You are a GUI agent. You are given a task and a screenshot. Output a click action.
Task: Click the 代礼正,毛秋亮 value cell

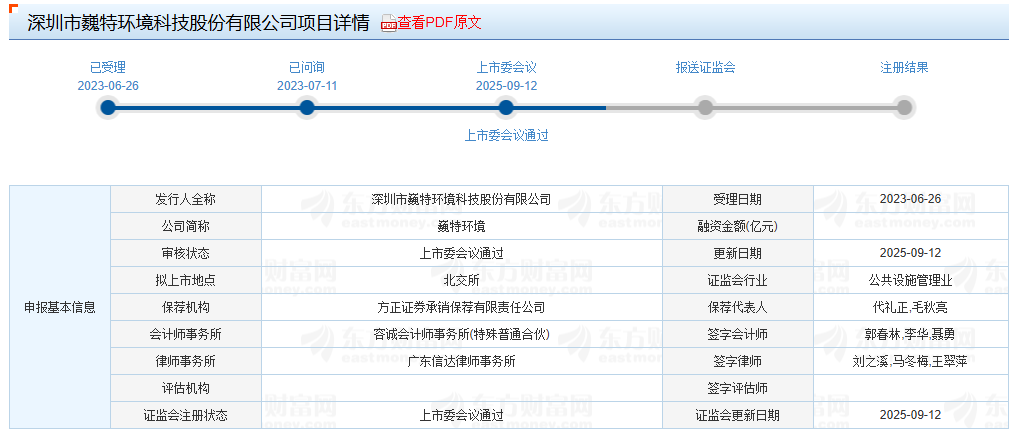pos(910,307)
